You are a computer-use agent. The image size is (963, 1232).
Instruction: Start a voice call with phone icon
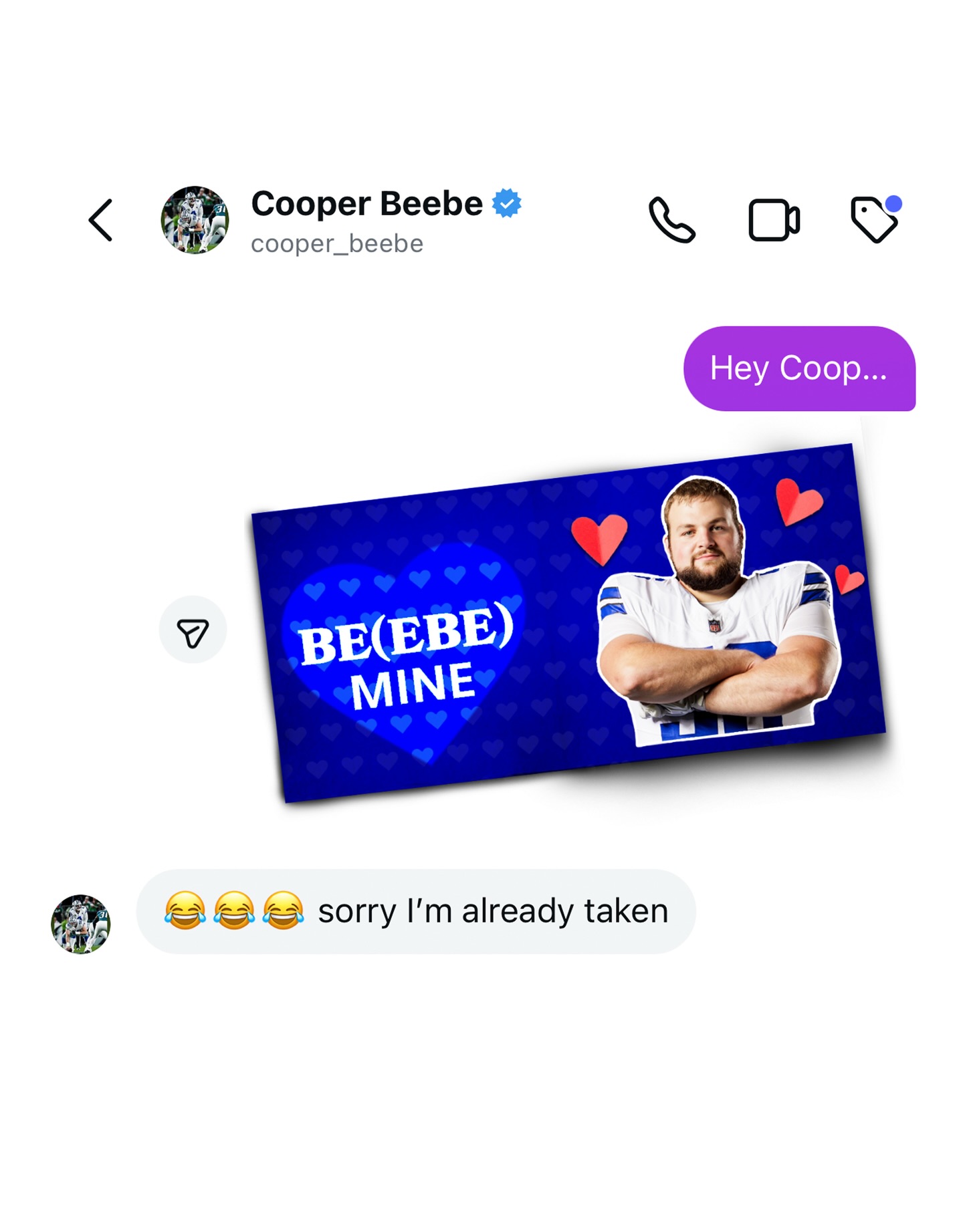tap(672, 220)
